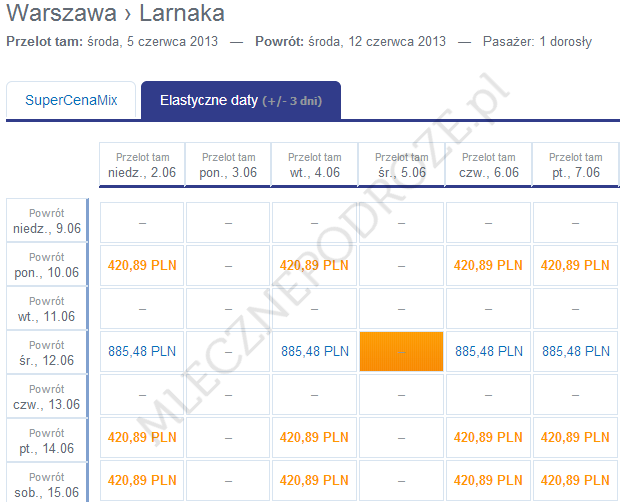Choose 420,89 PLN for departure pt. 7.06, return pon. 10.06
Screen dimensions: 620x502
(574, 265)
